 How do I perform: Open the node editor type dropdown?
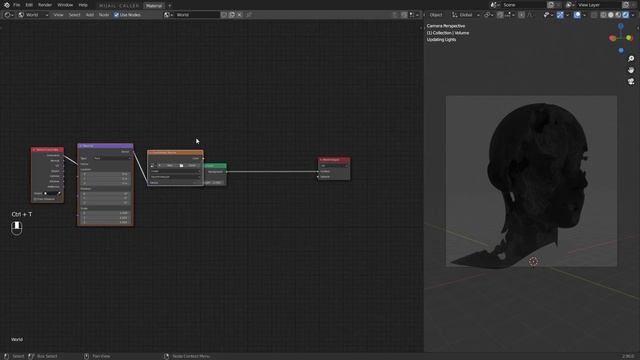tap(8, 15)
